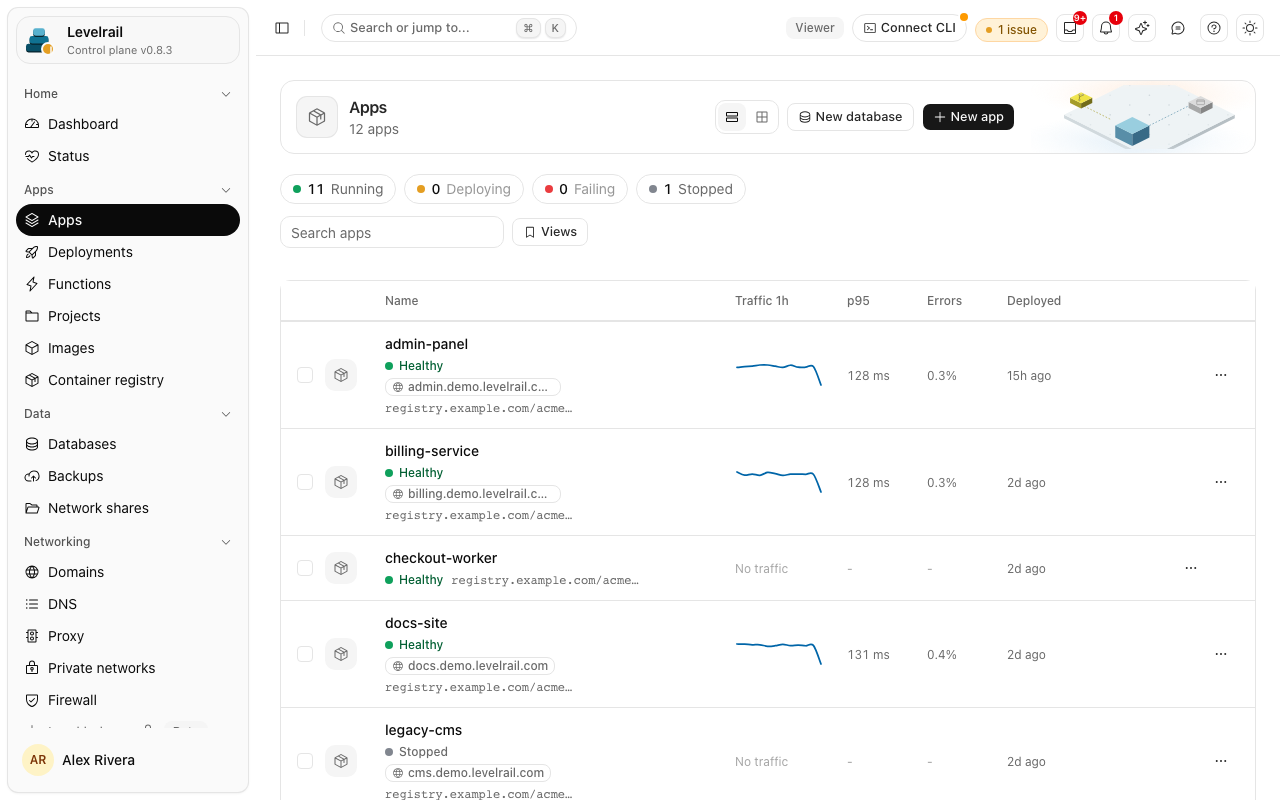Open the chat feedback icon
Screen dimensions: 1280x800
1178,28
